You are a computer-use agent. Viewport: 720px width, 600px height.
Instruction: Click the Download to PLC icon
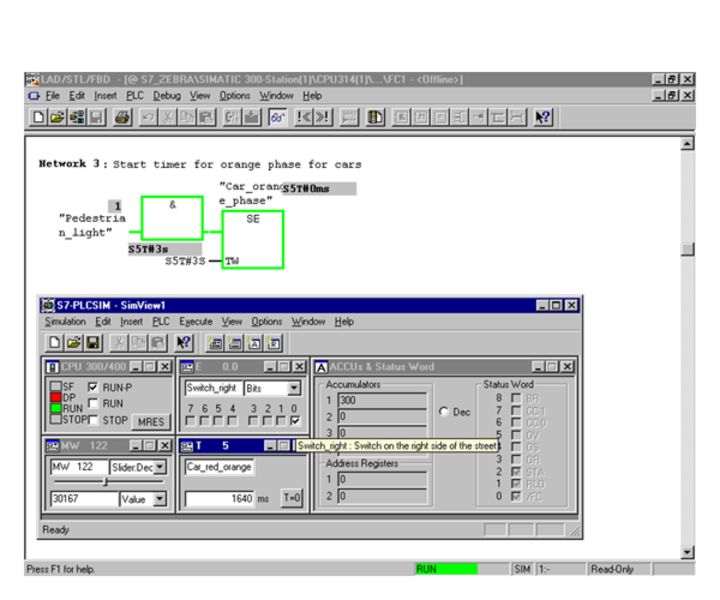pos(251,118)
